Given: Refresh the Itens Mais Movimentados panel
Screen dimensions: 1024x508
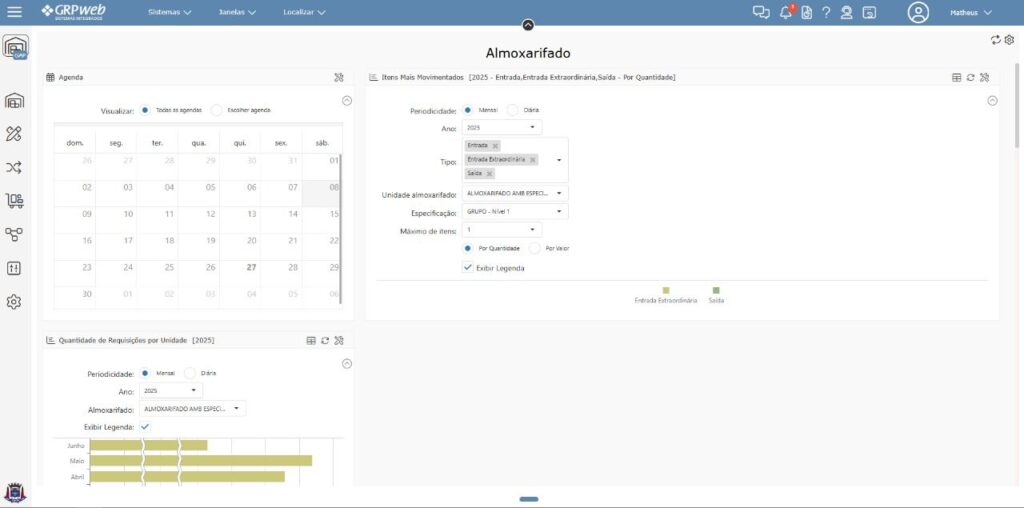Looking at the screenshot, I should point(970,77).
